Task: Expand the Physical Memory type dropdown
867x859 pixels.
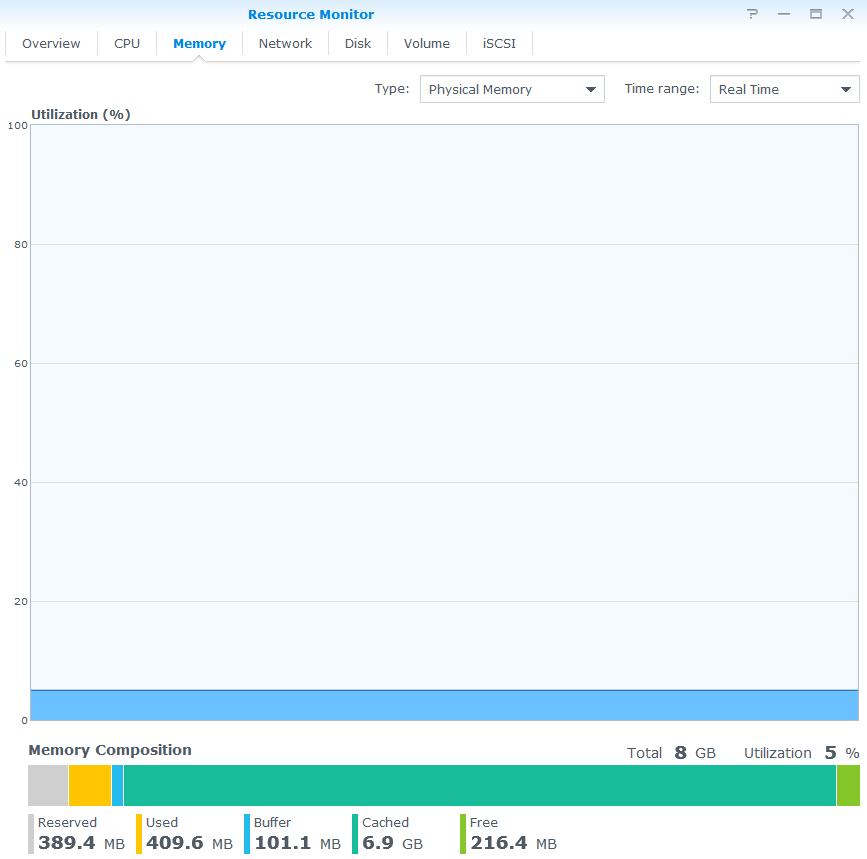Action: pyautogui.click(x=512, y=89)
